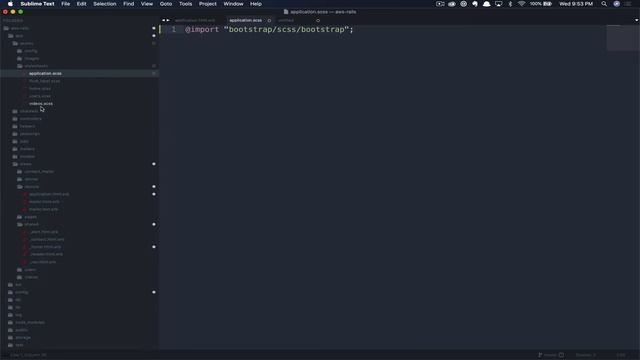
Task: Open the Sublime Text application menu
Action: pyautogui.click(x=38, y=4)
